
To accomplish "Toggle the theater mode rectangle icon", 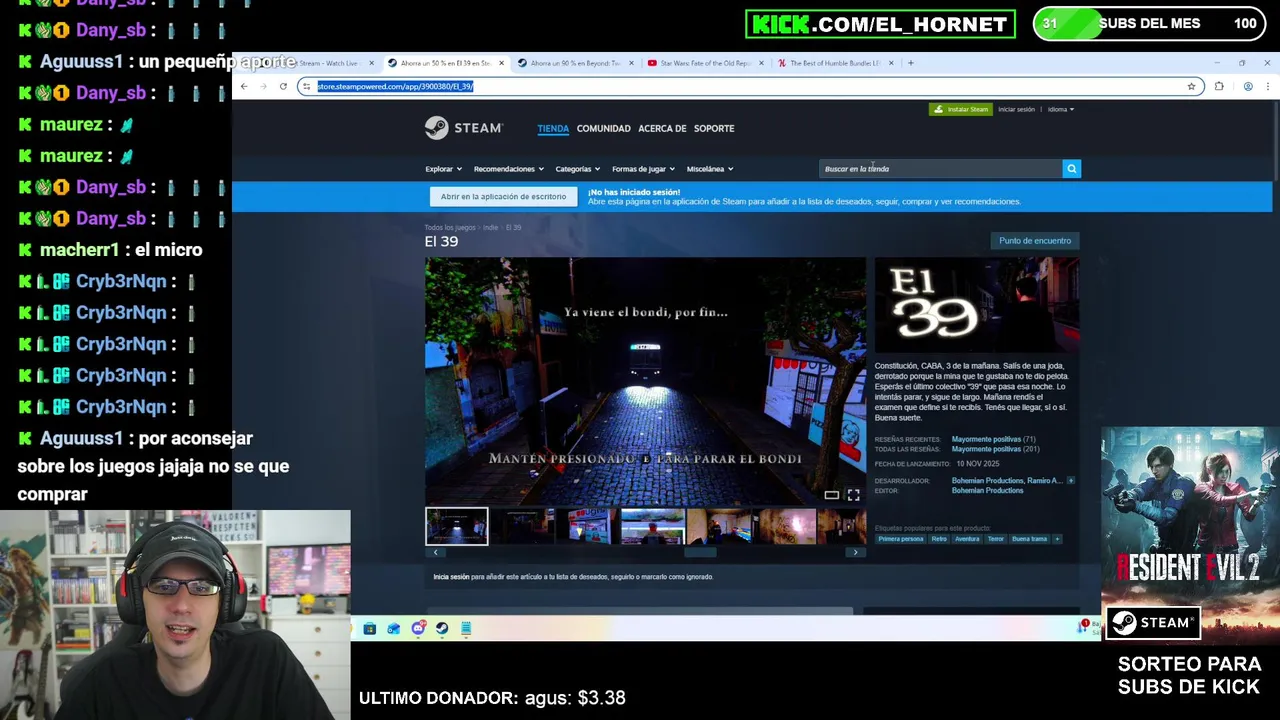I will 831,495.
